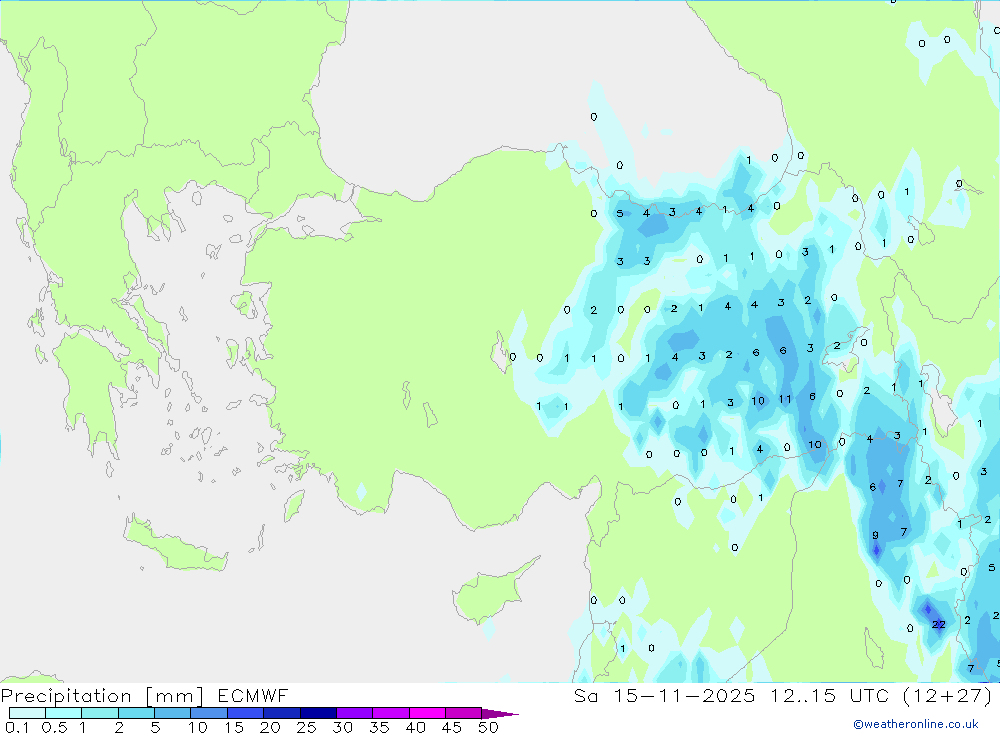
Task: Click the 35–40 mm violet legend swatch
Action: point(391,713)
